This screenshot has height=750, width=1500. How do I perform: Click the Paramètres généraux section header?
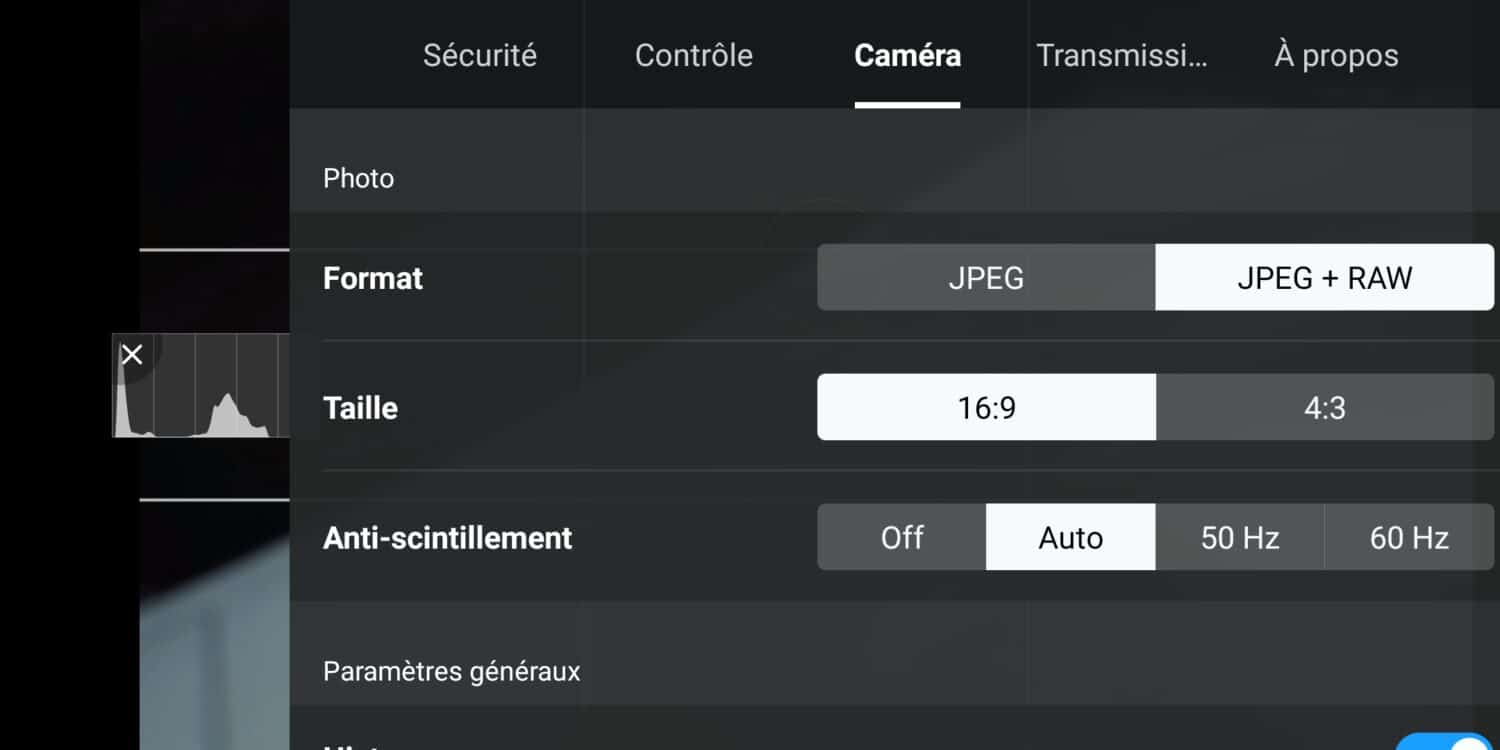pos(451,671)
